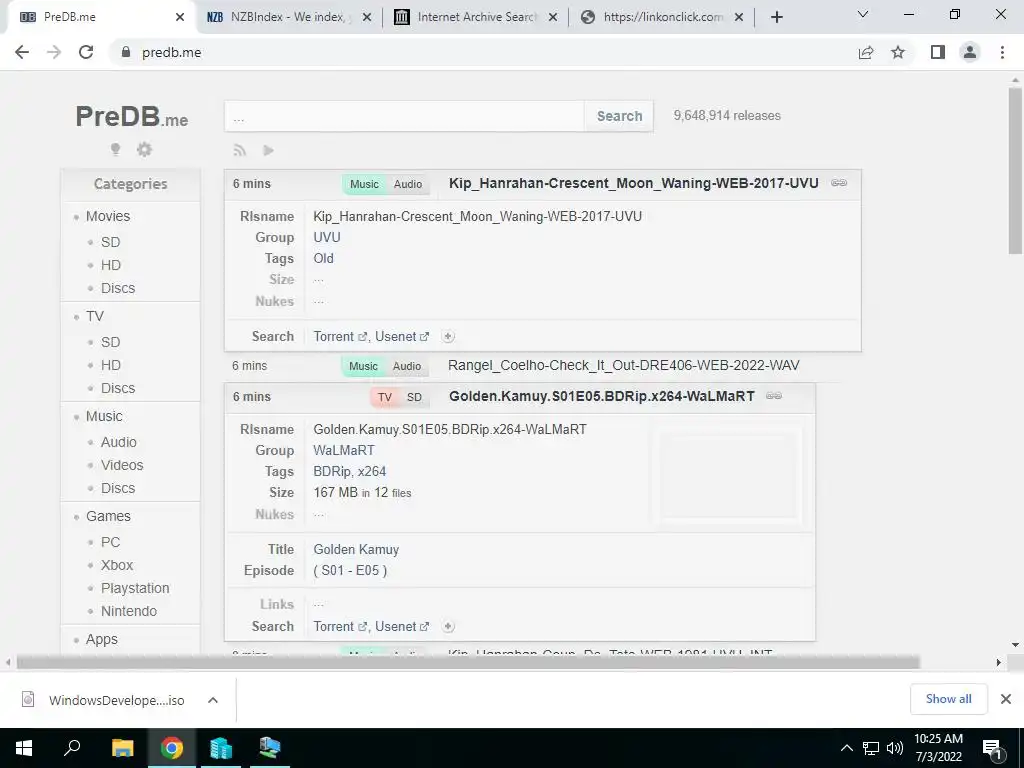This screenshot has width=1024, height=768.
Task: Click Usenet search link for Golden.Kamuy release
Action: pyautogui.click(x=402, y=626)
